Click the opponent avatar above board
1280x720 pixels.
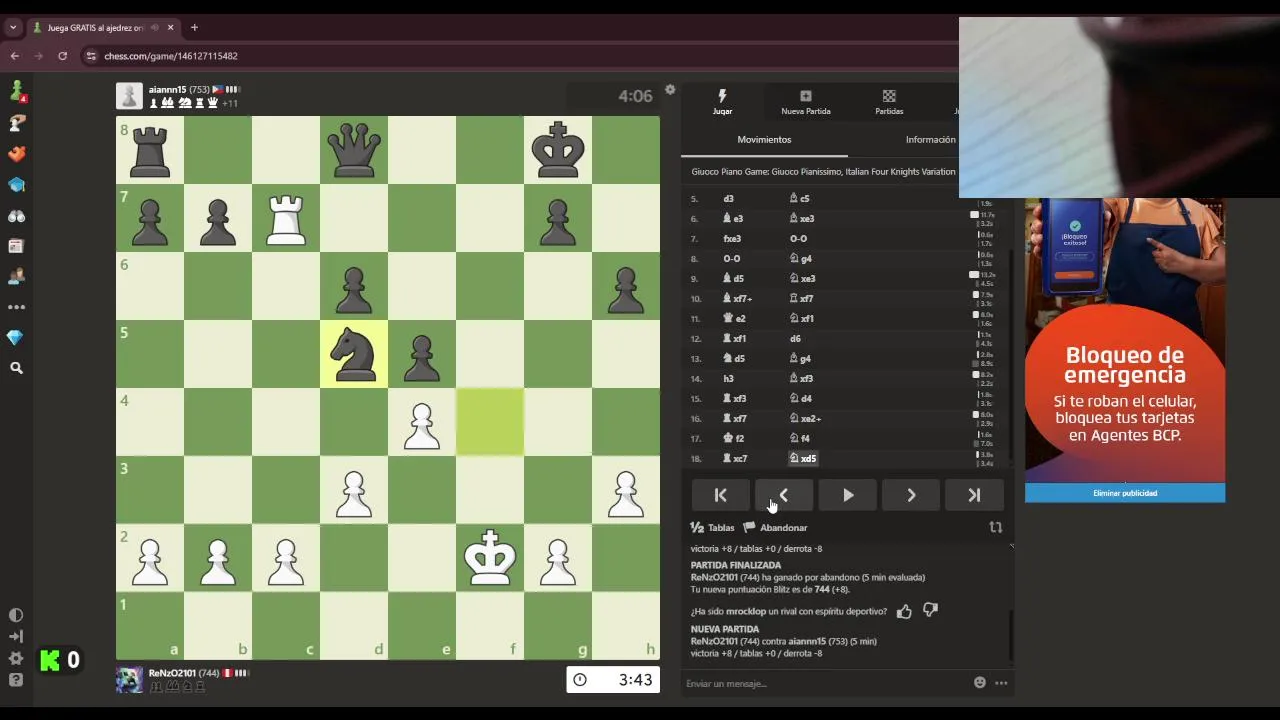pyautogui.click(x=129, y=96)
